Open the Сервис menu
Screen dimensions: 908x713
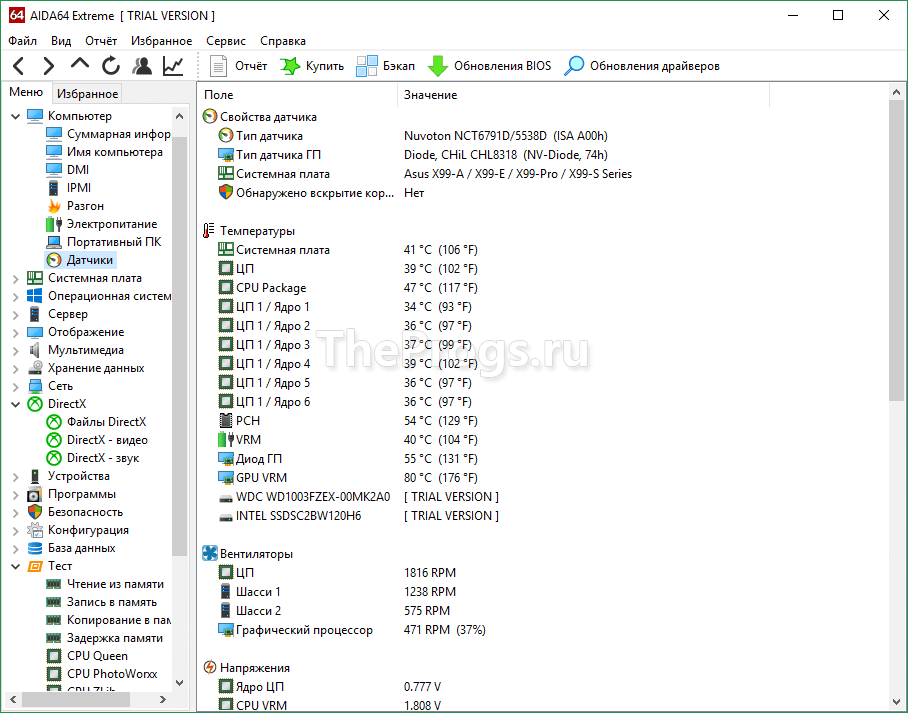tap(226, 41)
